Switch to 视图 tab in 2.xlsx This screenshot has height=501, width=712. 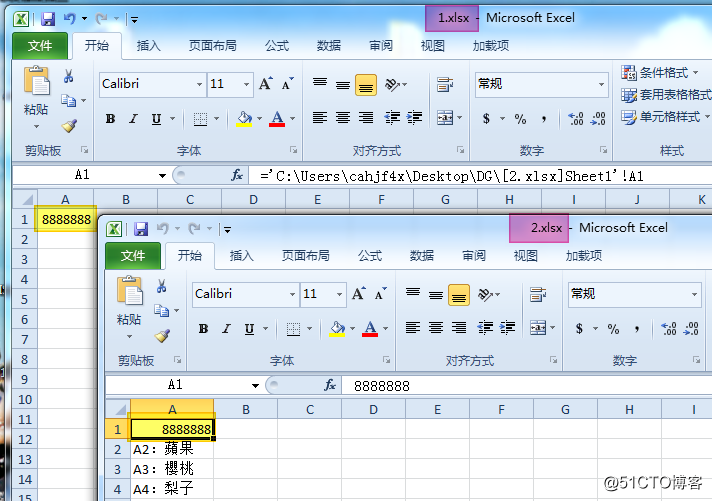[x=525, y=255]
